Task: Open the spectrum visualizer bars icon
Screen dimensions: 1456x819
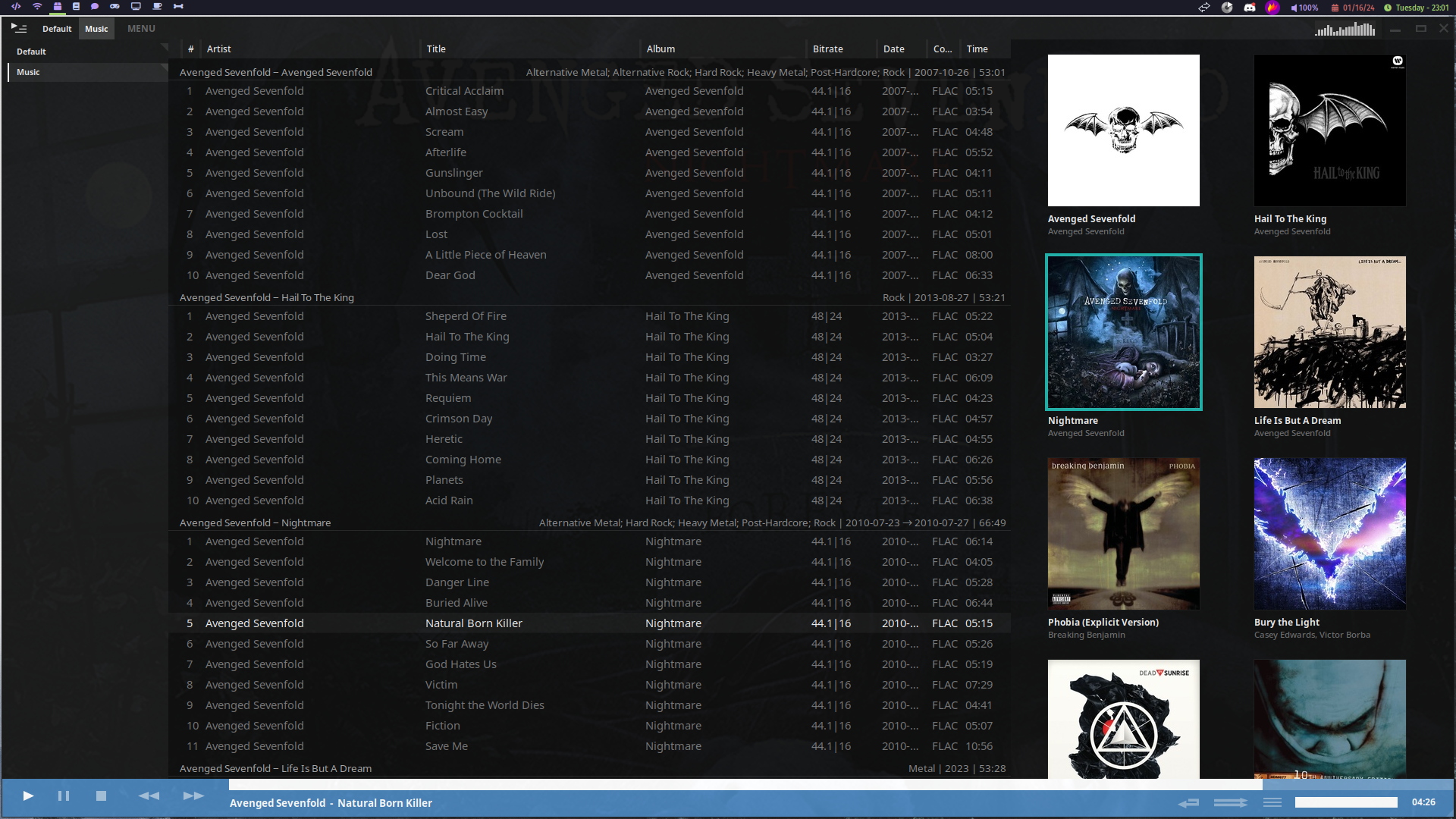Action: pos(1345,30)
